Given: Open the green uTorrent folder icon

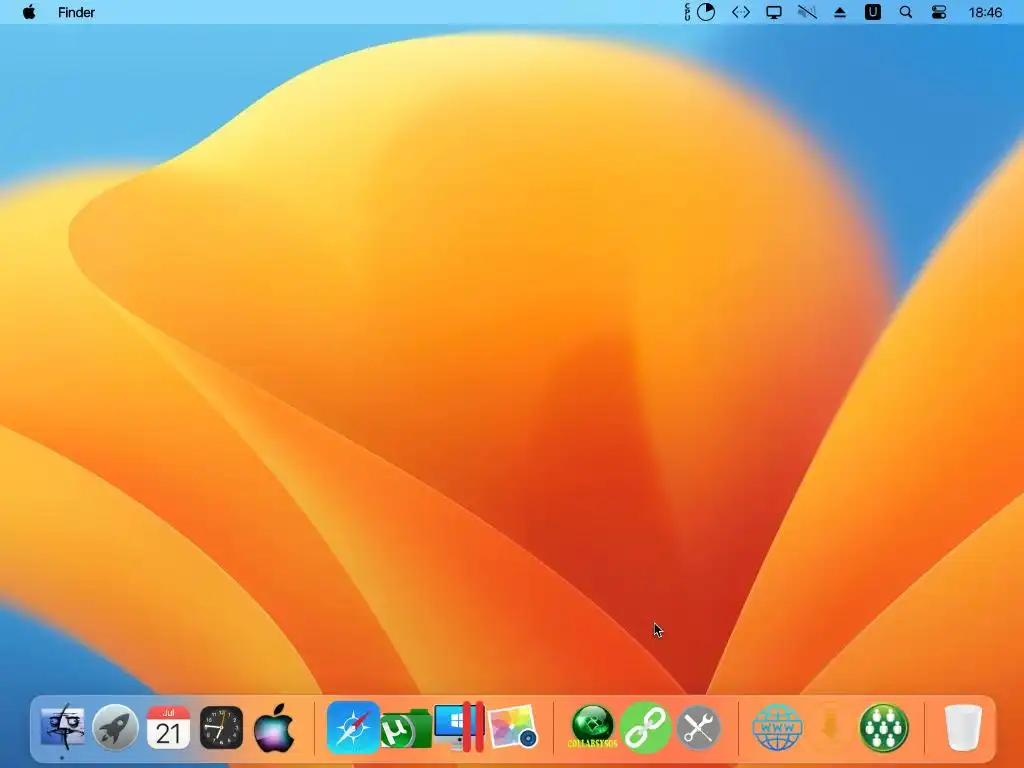Looking at the screenshot, I should click(x=406, y=729).
